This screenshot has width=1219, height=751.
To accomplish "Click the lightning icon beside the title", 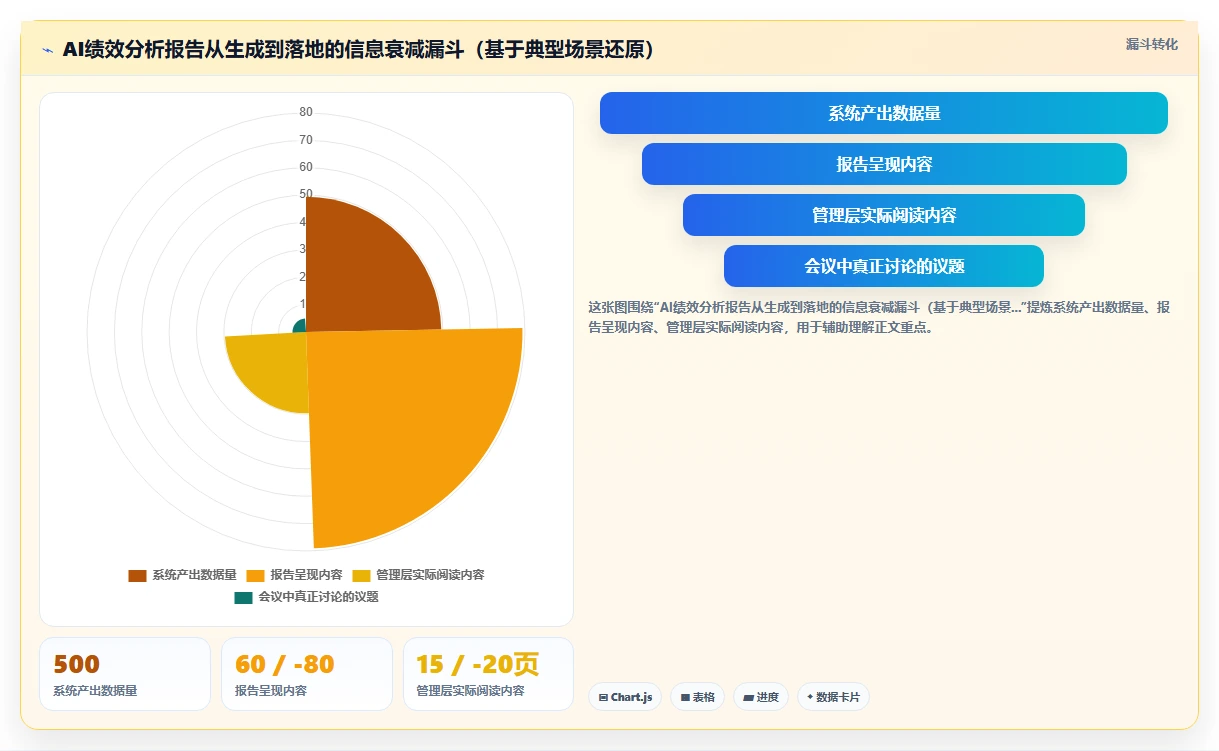I will pyautogui.click(x=47, y=49).
